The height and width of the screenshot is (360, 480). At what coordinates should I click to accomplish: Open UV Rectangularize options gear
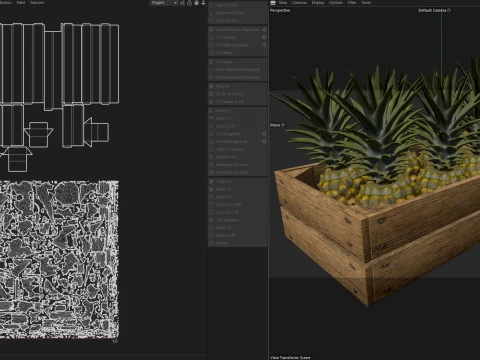[264, 142]
